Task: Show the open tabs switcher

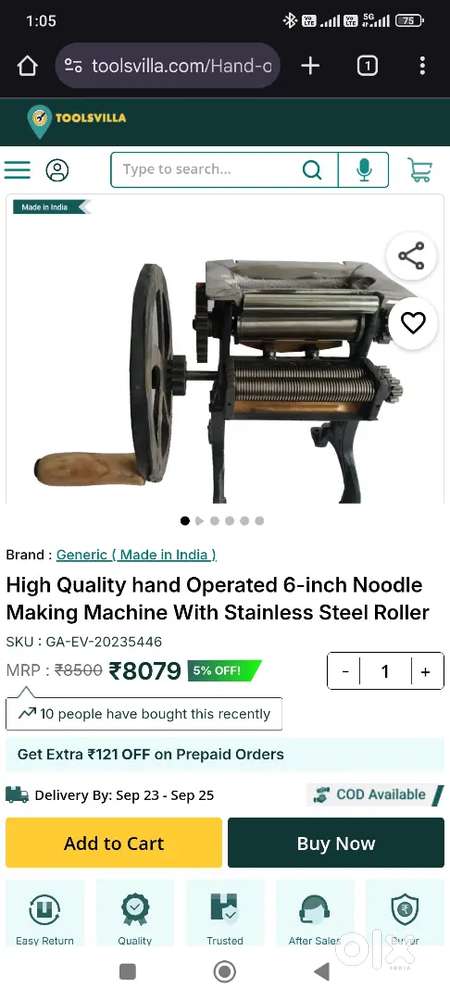Action: 367,66
